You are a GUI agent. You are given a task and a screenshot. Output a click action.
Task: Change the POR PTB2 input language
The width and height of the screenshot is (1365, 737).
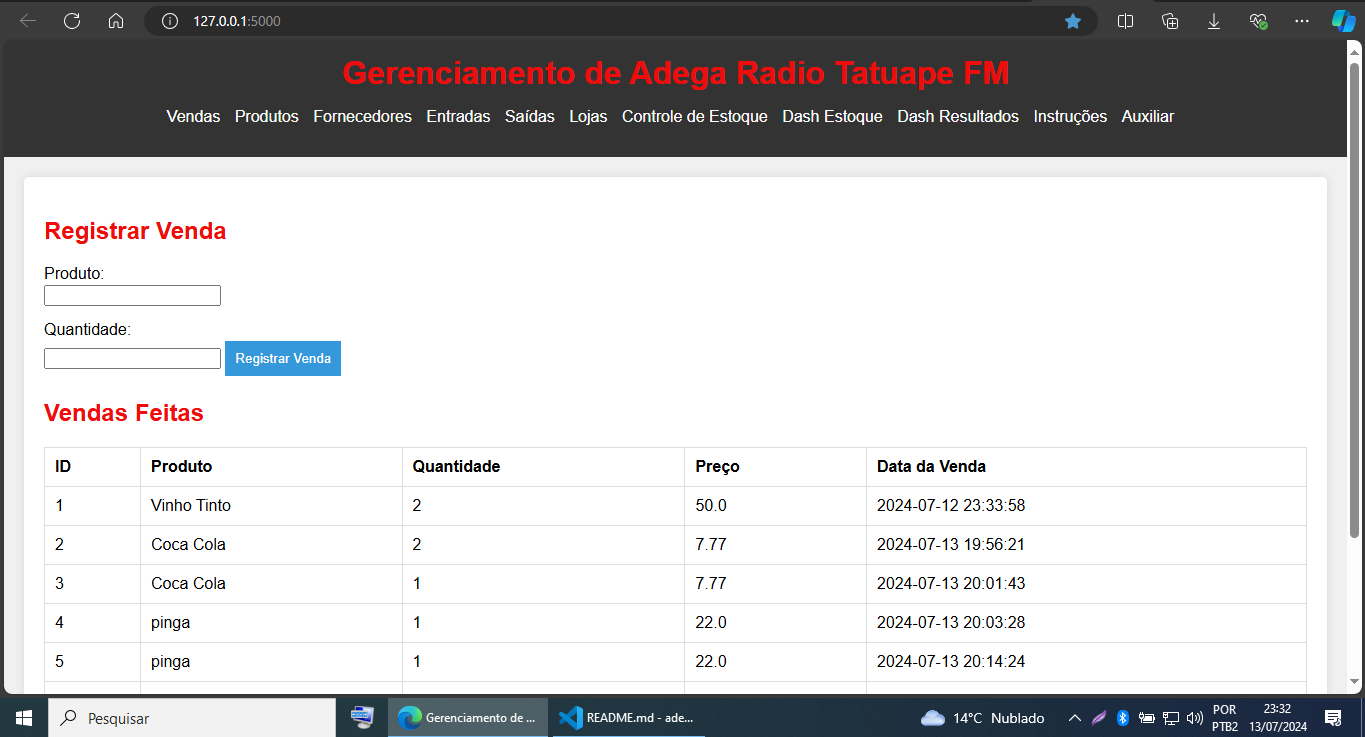click(x=1225, y=718)
